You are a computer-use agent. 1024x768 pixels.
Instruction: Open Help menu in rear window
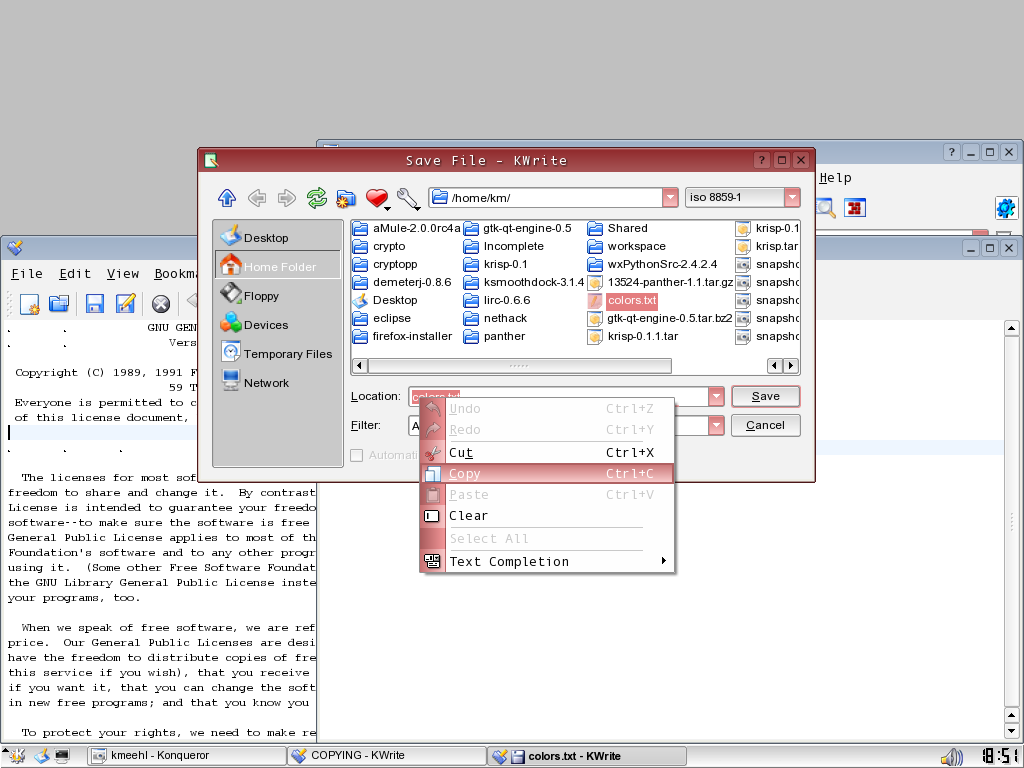tap(835, 178)
